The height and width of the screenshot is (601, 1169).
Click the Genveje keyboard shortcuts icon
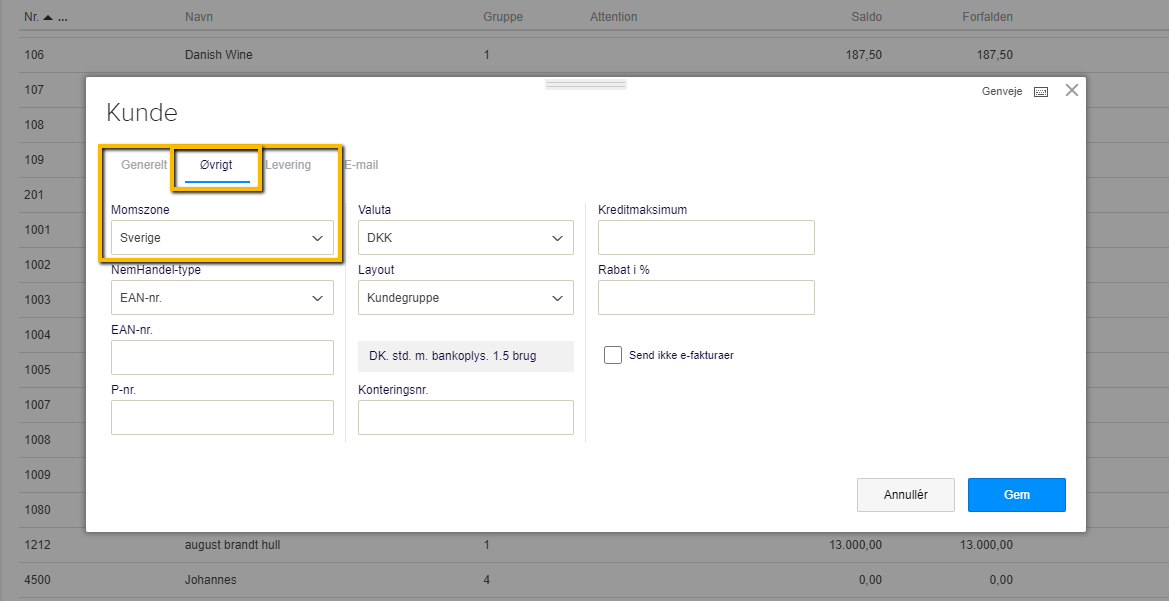tap(1041, 91)
